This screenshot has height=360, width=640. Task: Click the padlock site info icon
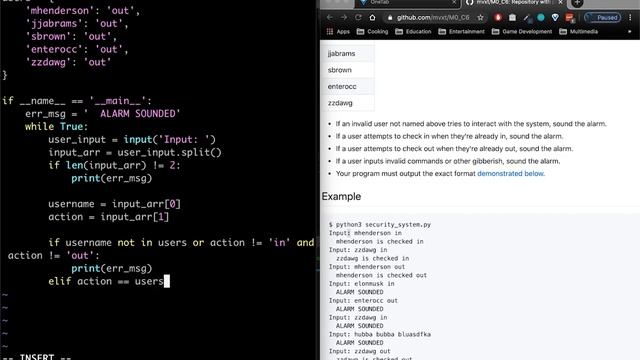click(x=390, y=18)
